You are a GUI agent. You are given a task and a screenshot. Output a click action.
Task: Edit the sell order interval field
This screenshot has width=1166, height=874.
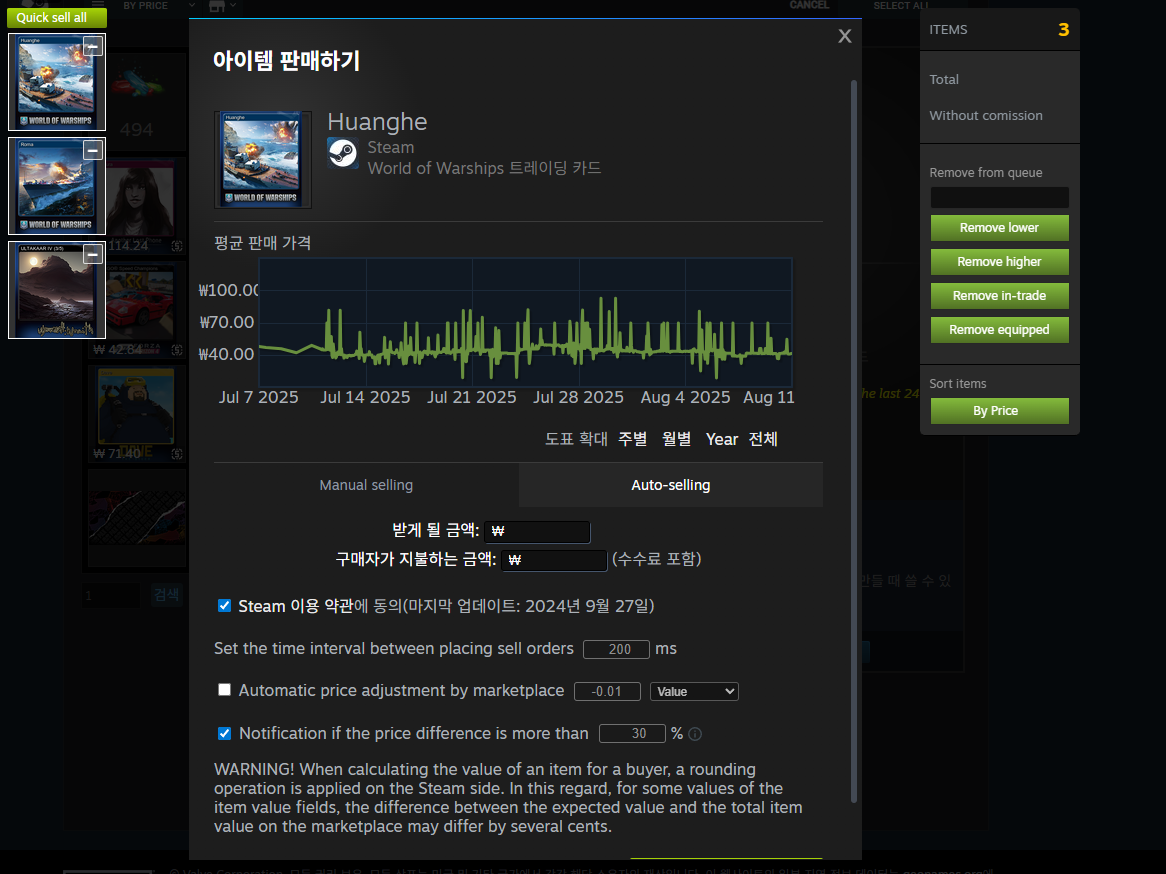pos(616,649)
